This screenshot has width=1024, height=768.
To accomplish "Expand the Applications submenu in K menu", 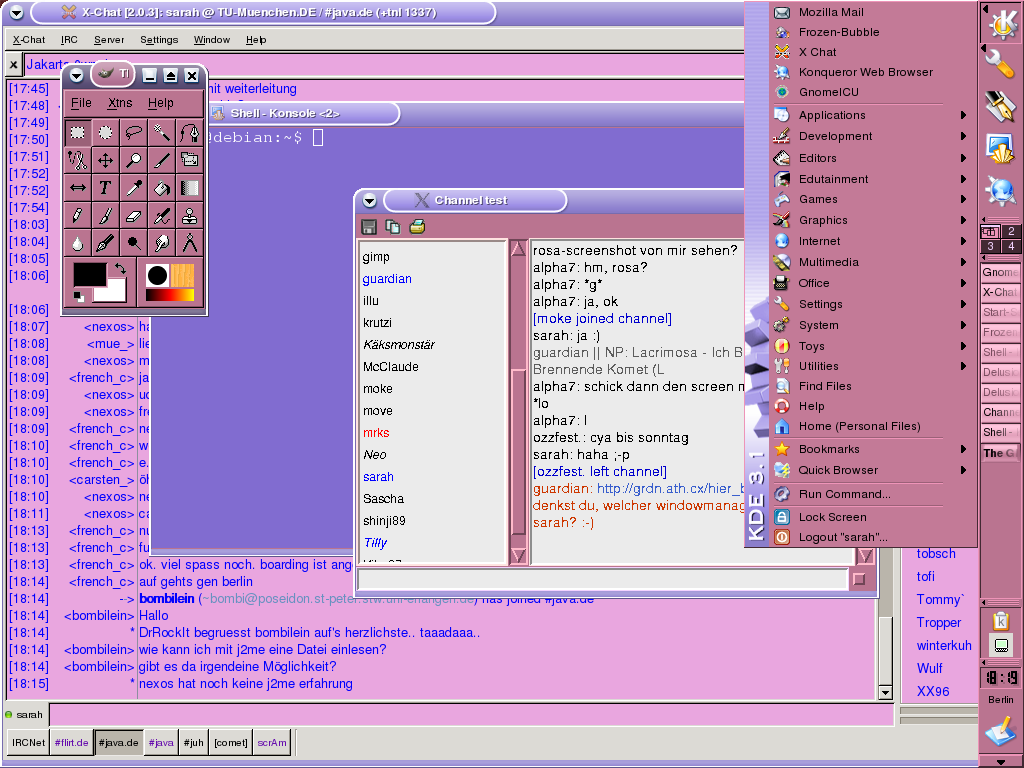I will coord(869,115).
